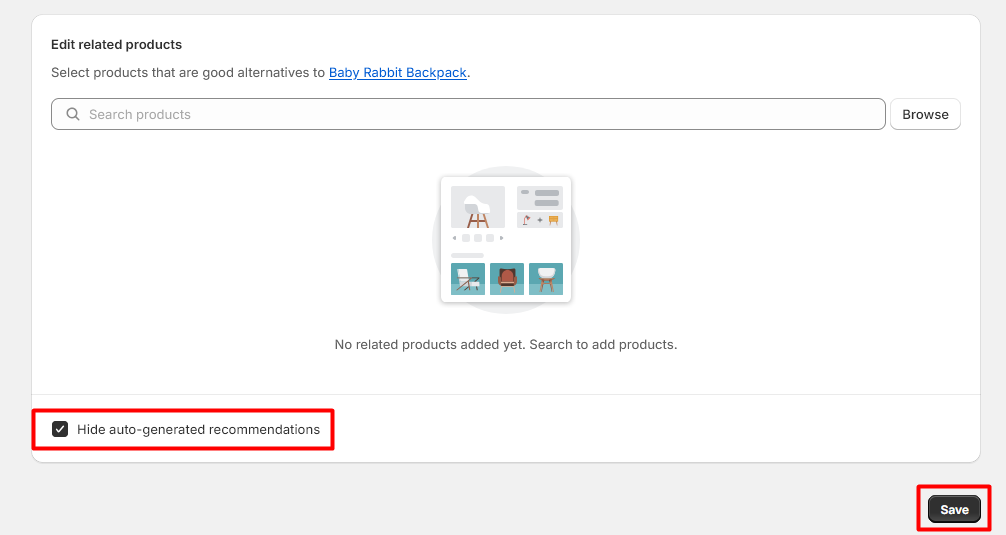The height and width of the screenshot is (535, 1006).
Task: Uncheck Hide auto-generated recommendations checkbox
Action: tap(60, 430)
